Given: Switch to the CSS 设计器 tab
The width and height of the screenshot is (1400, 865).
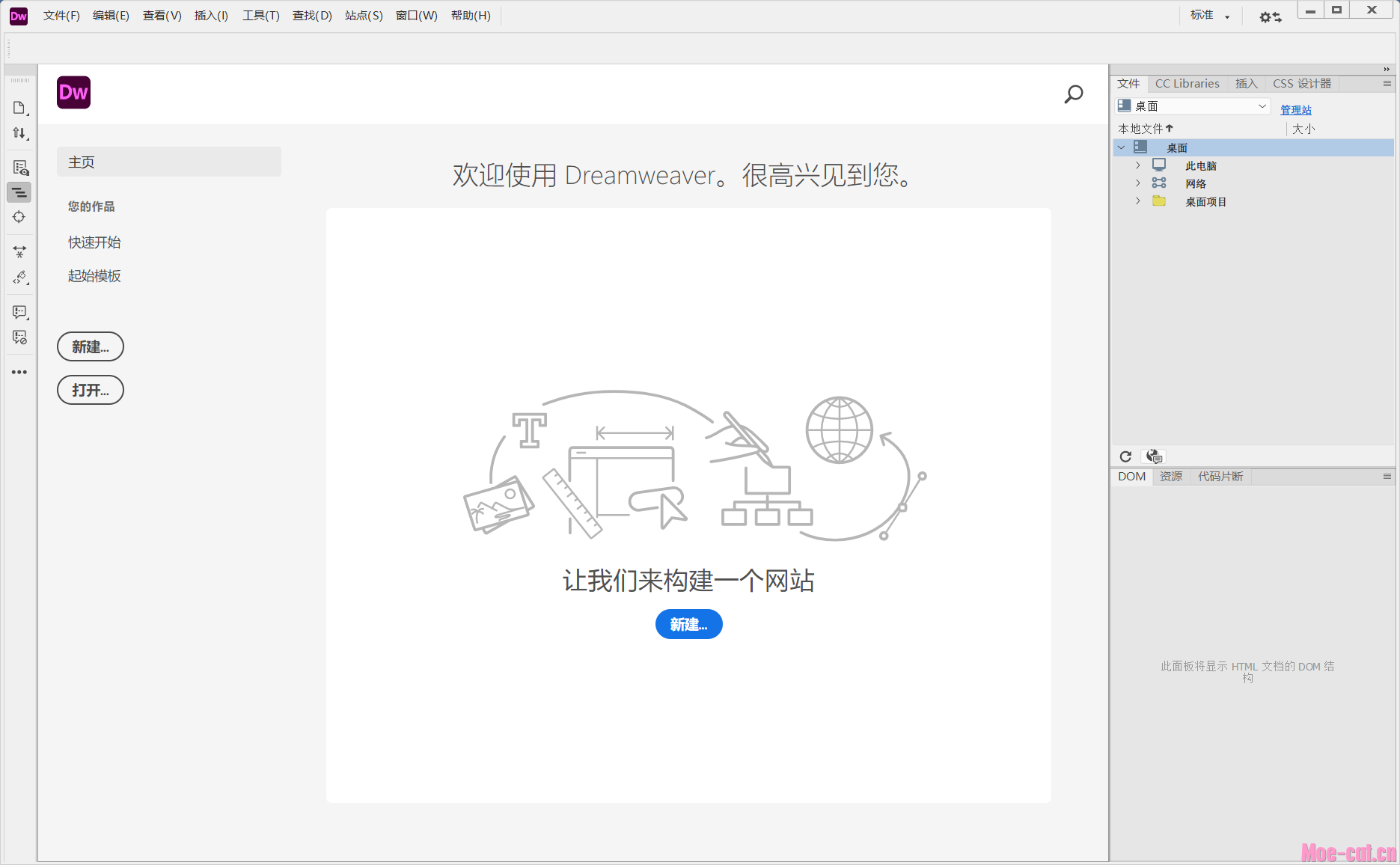Looking at the screenshot, I should [x=1302, y=84].
